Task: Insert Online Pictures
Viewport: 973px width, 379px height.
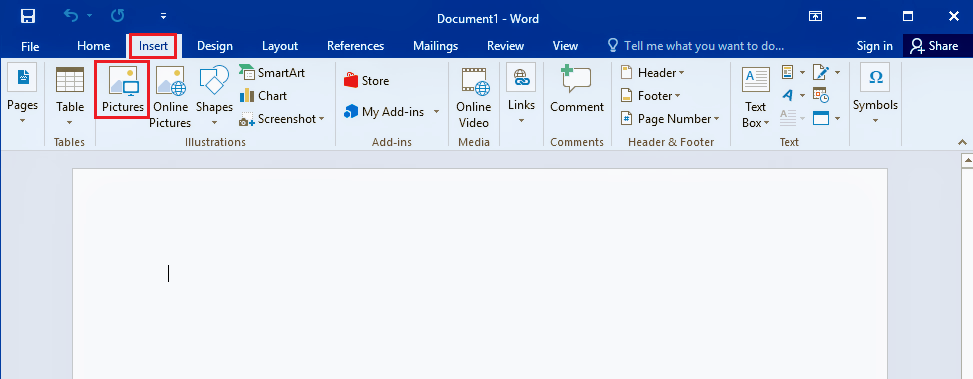Action: (x=170, y=97)
